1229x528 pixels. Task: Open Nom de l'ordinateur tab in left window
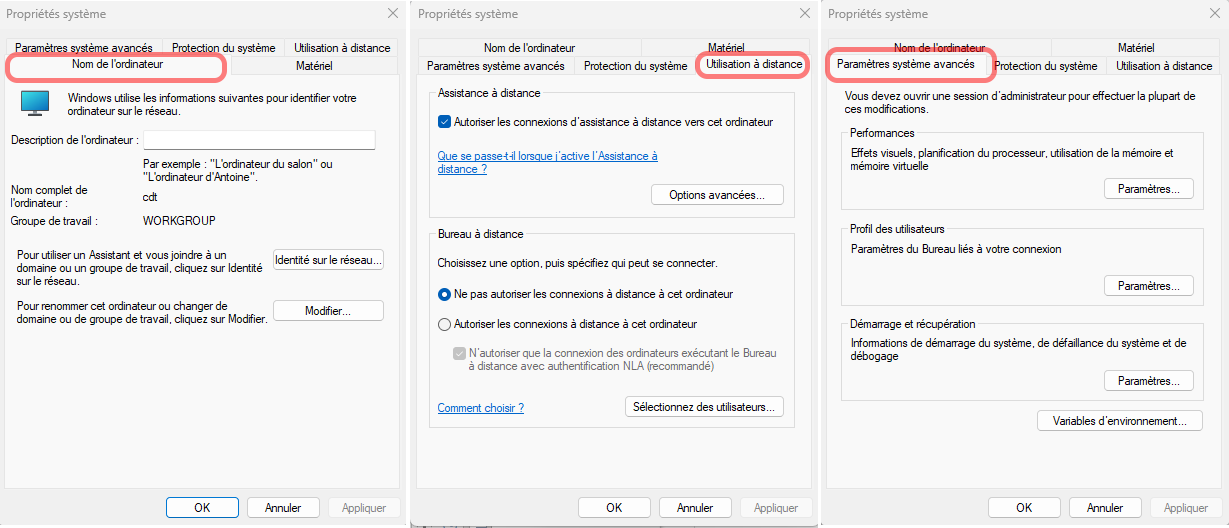(117, 65)
